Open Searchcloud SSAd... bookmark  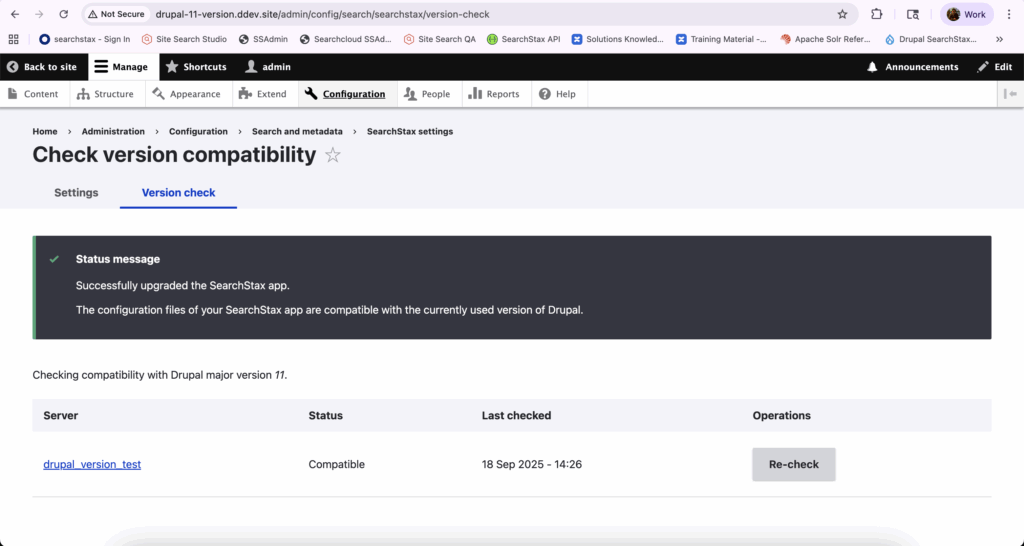tap(345, 39)
